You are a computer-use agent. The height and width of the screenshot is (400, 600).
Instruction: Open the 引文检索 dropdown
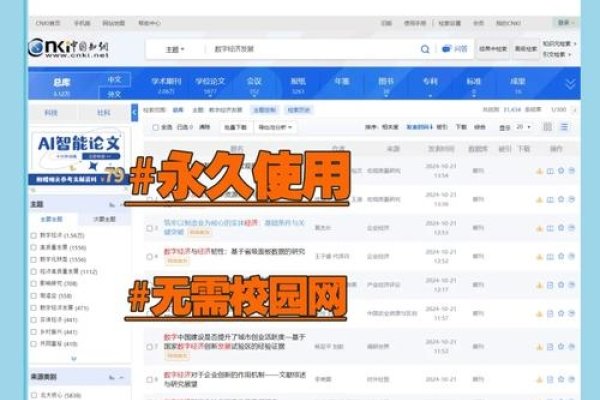[x=557, y=54]
